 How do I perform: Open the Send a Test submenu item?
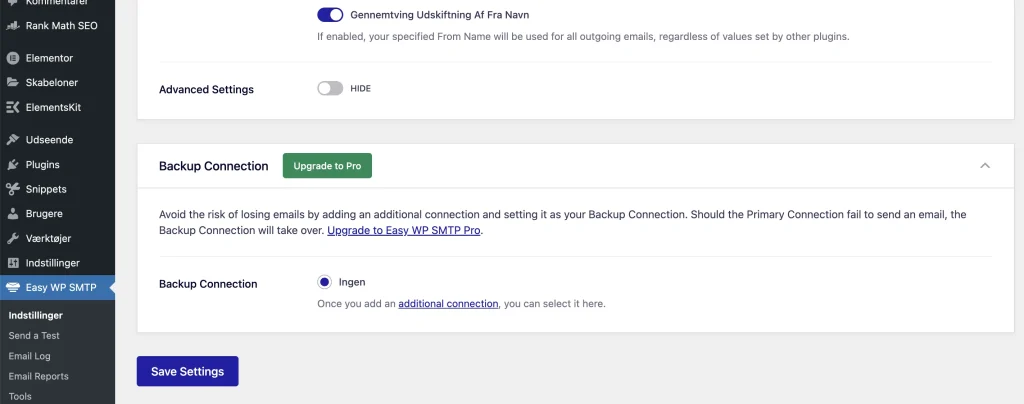click(x=34, y=335)
